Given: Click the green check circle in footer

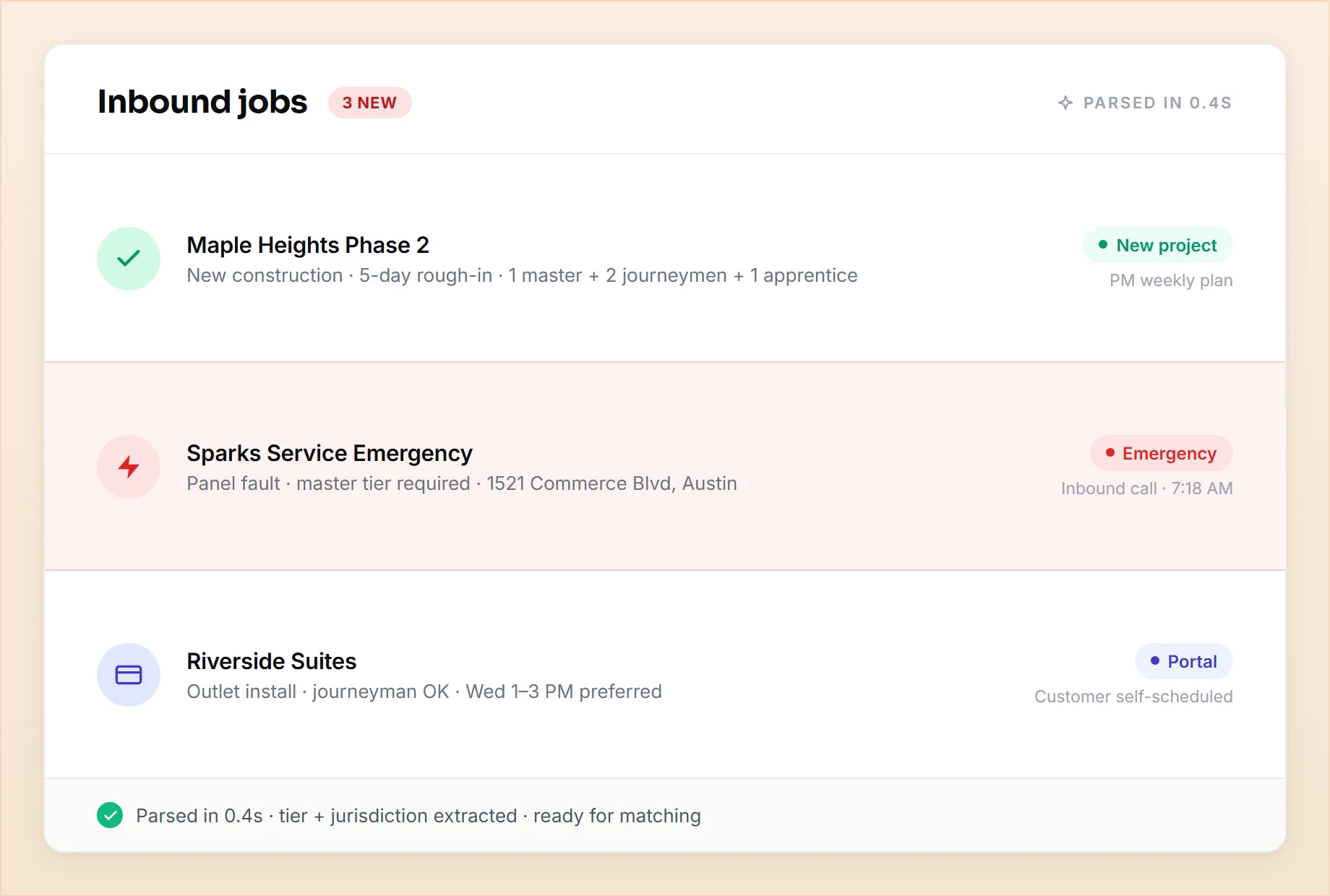Looking at the screenshot, I should coord(110,815).
